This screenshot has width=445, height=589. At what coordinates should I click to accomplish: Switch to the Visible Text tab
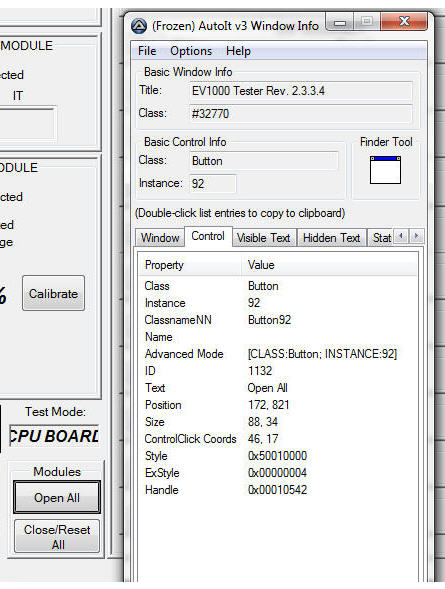coord(264,238)
